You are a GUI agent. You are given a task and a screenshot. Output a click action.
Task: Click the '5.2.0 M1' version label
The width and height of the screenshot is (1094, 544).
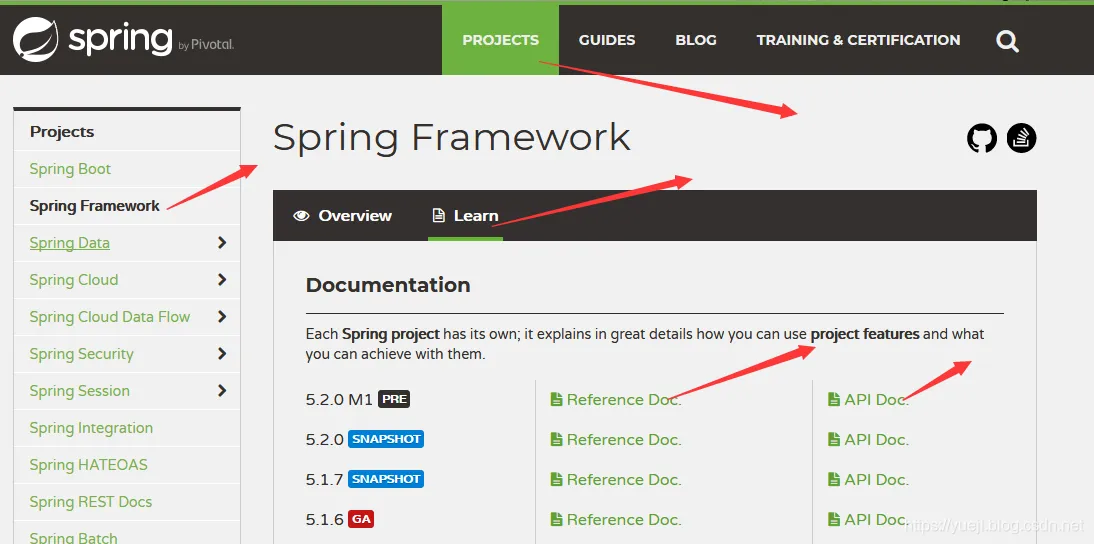pos(339,400)
